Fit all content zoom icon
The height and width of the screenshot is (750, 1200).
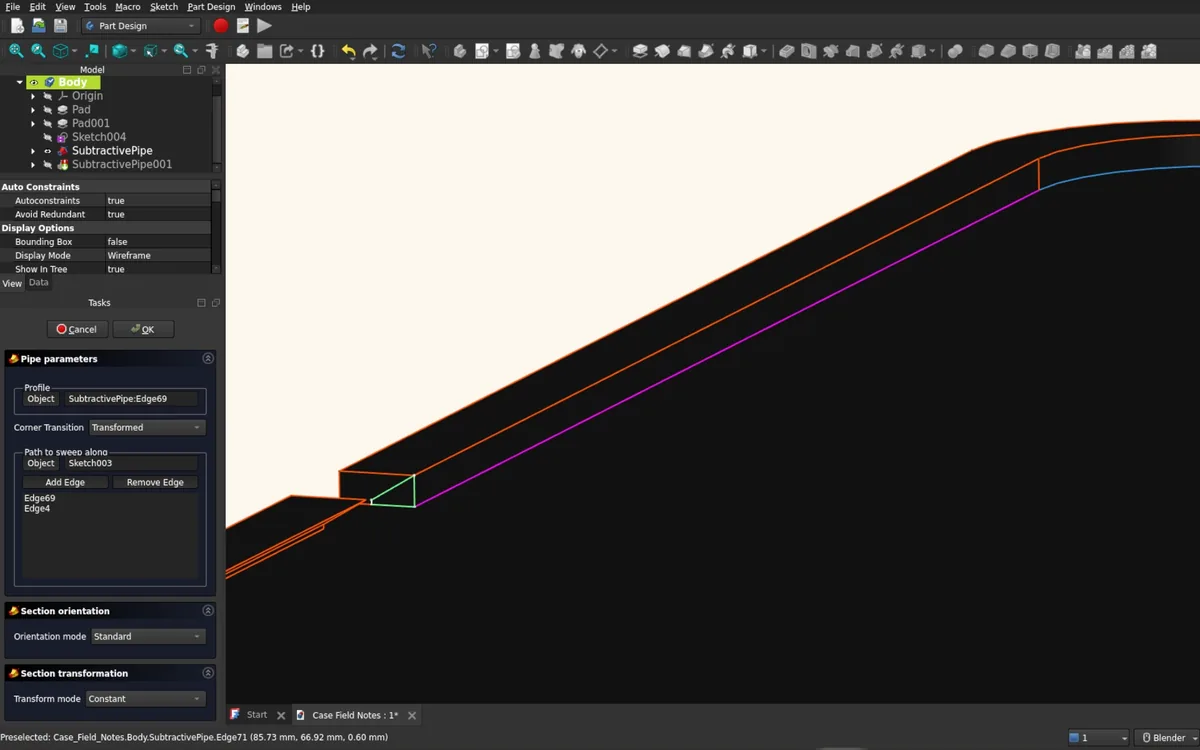pyautogui.click(x=16, y=51)
